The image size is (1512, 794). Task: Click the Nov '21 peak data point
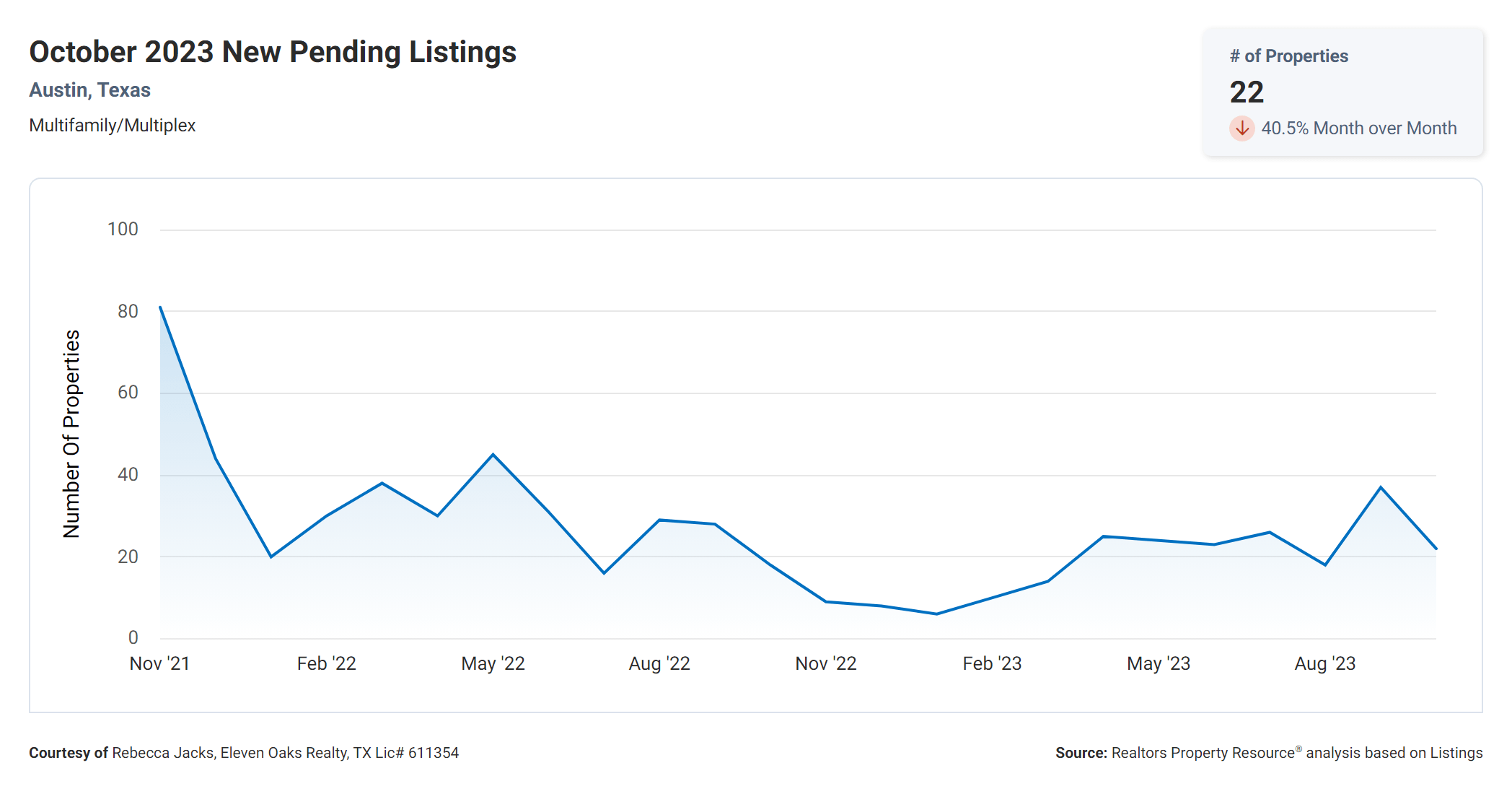pyautogui.click(x=160, y=307)
